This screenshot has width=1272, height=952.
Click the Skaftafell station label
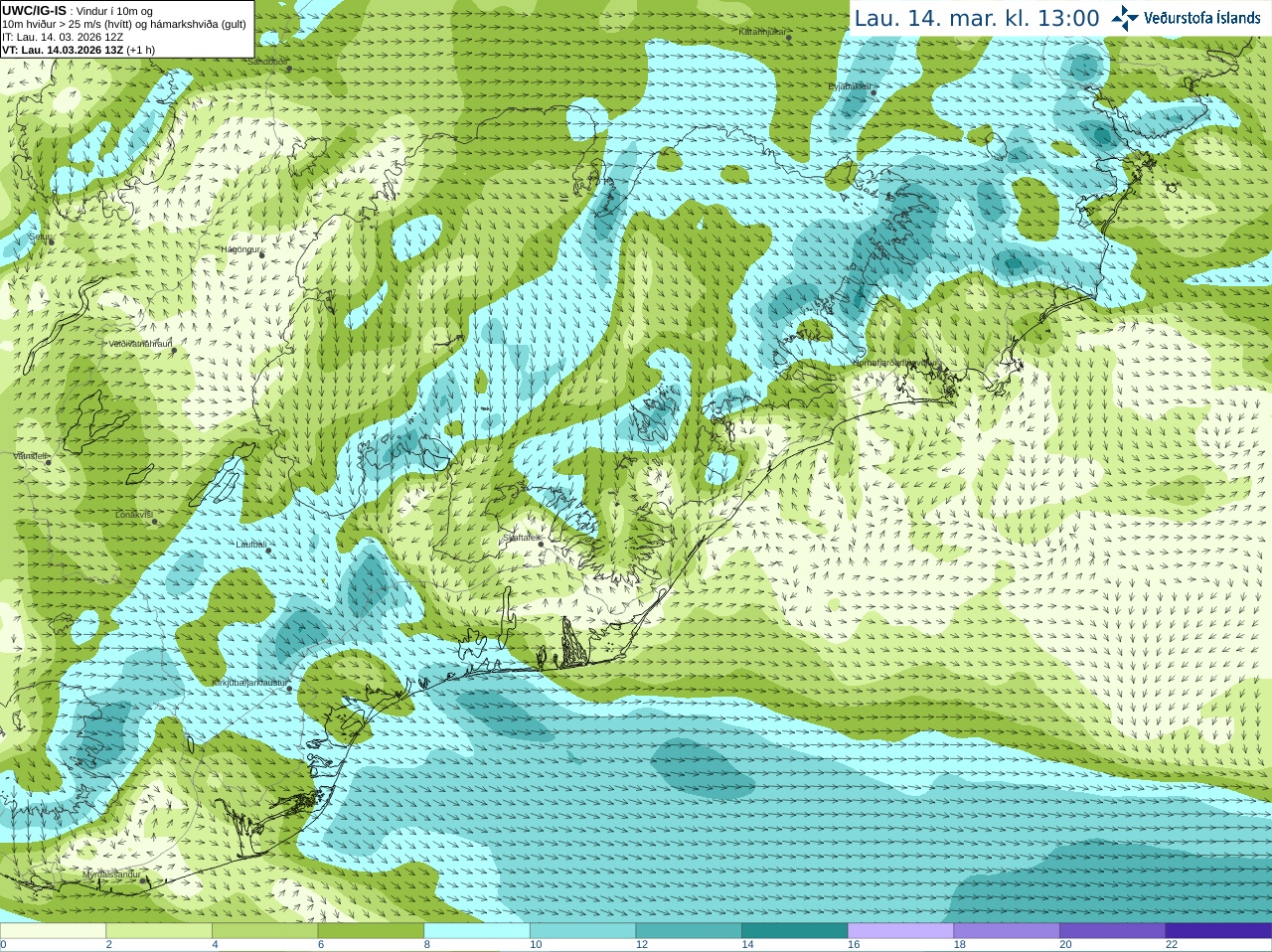pyautogui.click(x=521, y=538)
